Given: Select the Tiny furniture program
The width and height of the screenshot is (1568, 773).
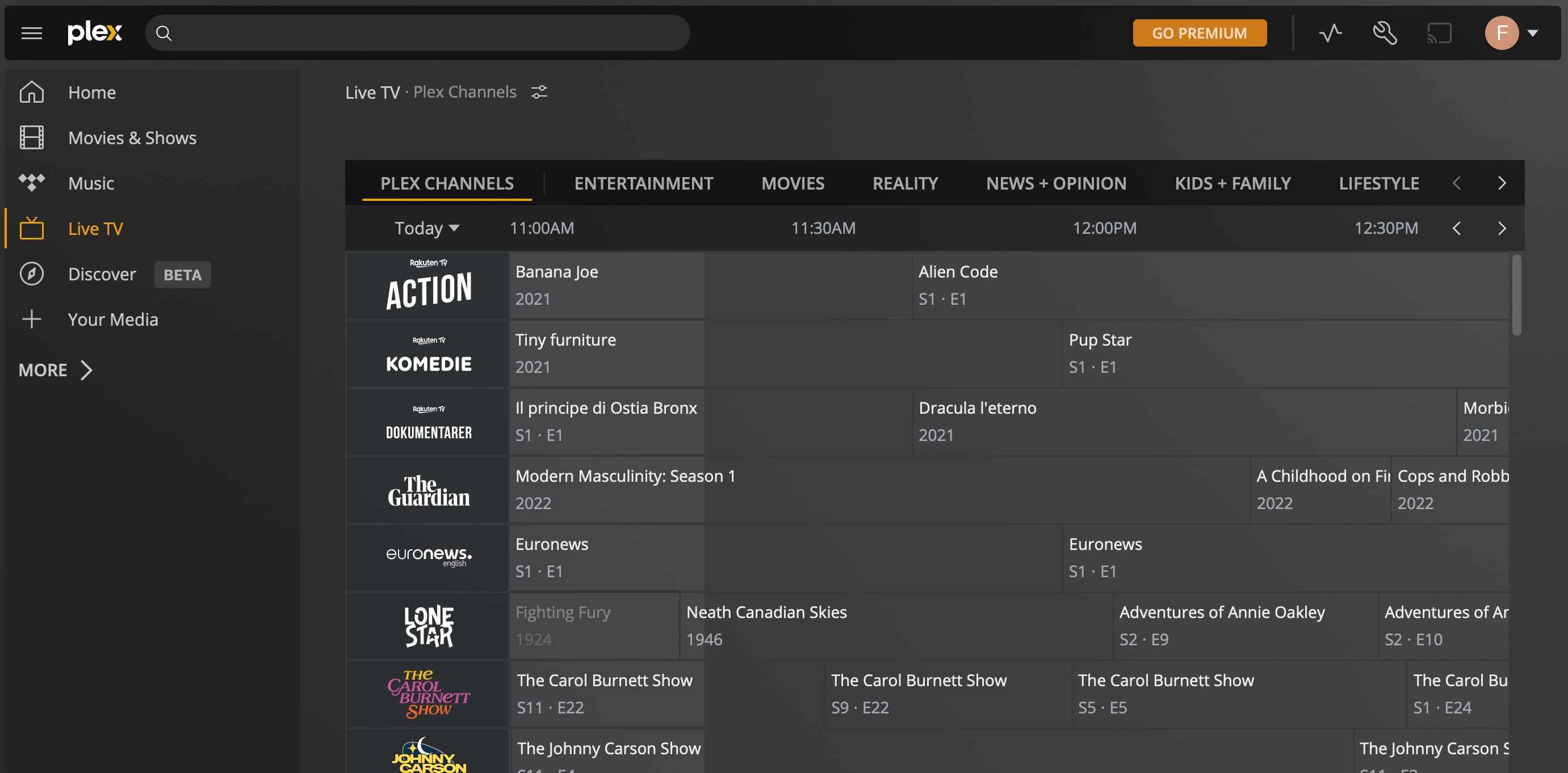Looking at the screenshot, I should [785, 354].
